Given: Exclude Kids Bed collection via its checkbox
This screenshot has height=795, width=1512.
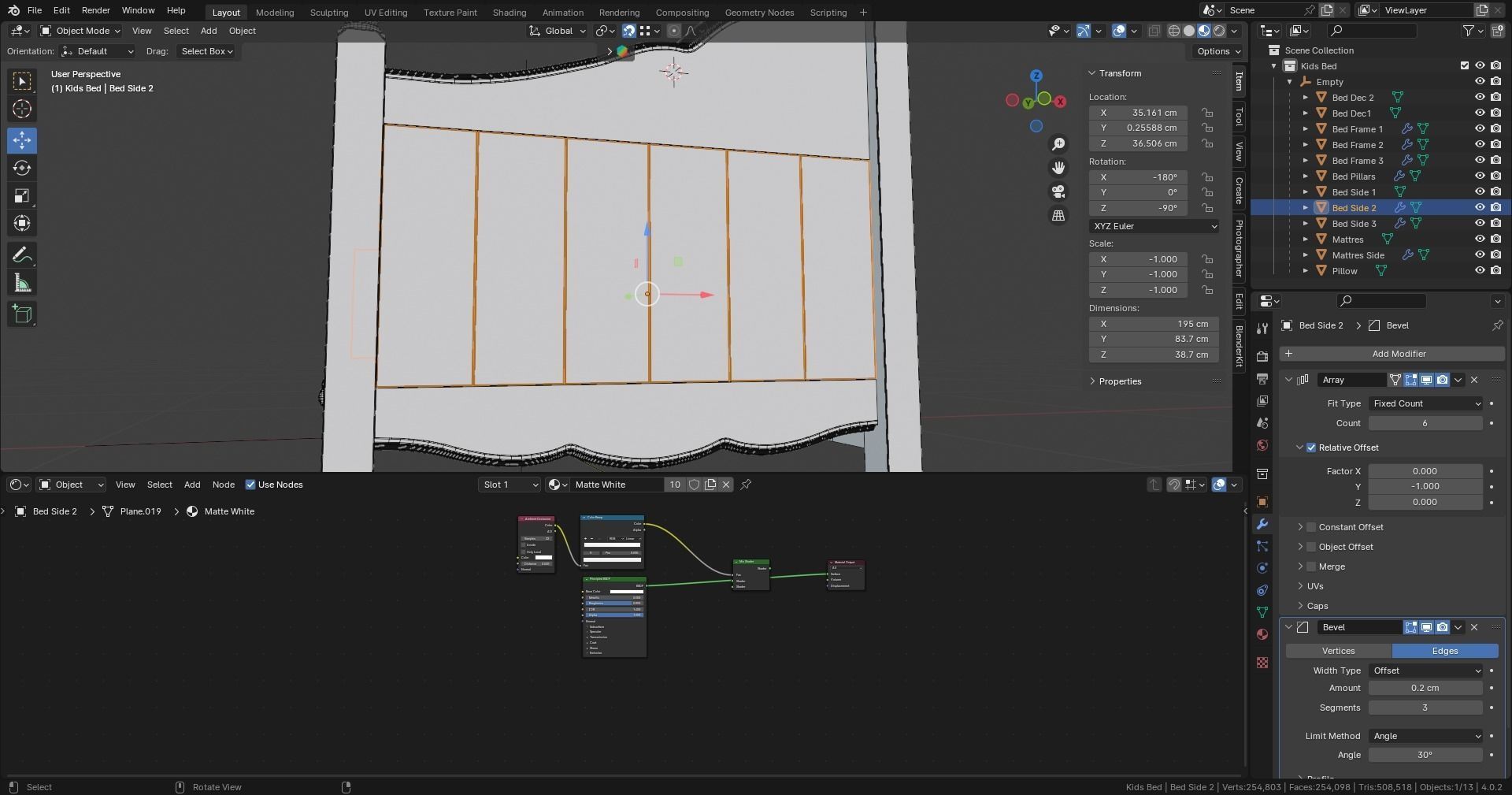Looking at the screenshot, I should coord(1465,66).
